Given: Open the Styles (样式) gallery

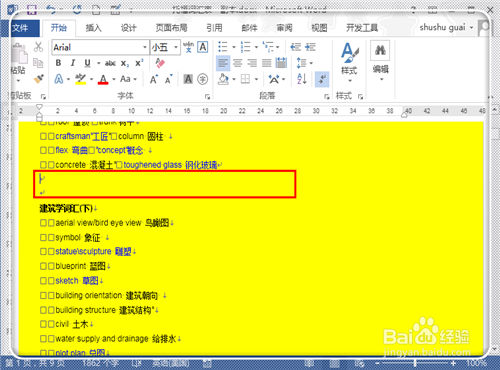Looking at the screenshot, I should (x=349, y=62).
